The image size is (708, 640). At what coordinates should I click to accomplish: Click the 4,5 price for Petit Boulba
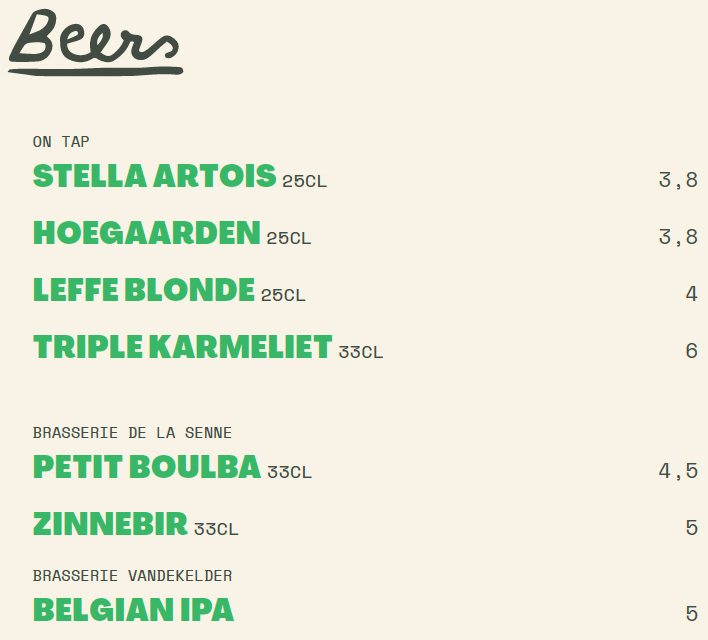(678, 471)
